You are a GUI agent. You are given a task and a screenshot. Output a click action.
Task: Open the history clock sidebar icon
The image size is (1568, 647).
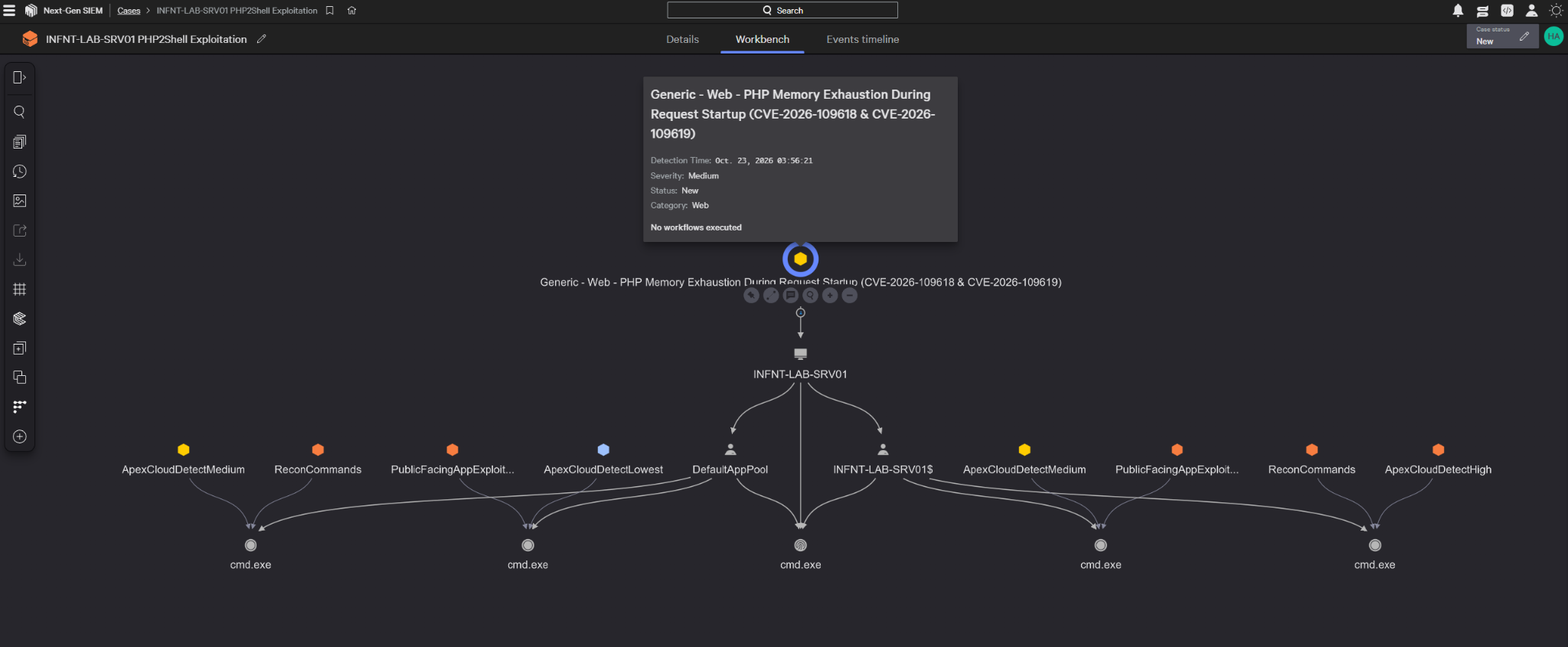click(x=20, y=172)
